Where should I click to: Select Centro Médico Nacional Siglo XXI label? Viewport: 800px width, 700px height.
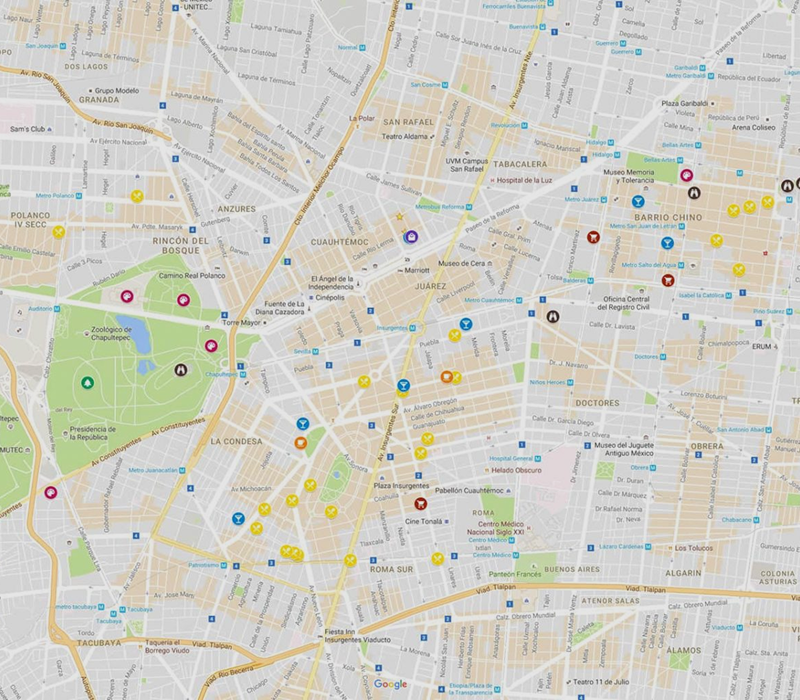tap(496, 528)
